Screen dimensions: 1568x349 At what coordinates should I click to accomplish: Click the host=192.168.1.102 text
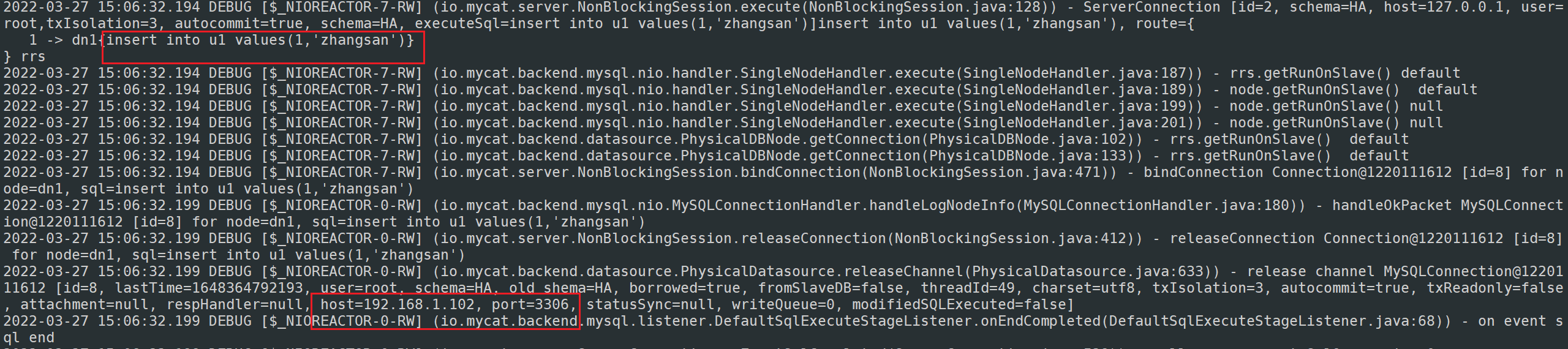click(x=398, y=304)
